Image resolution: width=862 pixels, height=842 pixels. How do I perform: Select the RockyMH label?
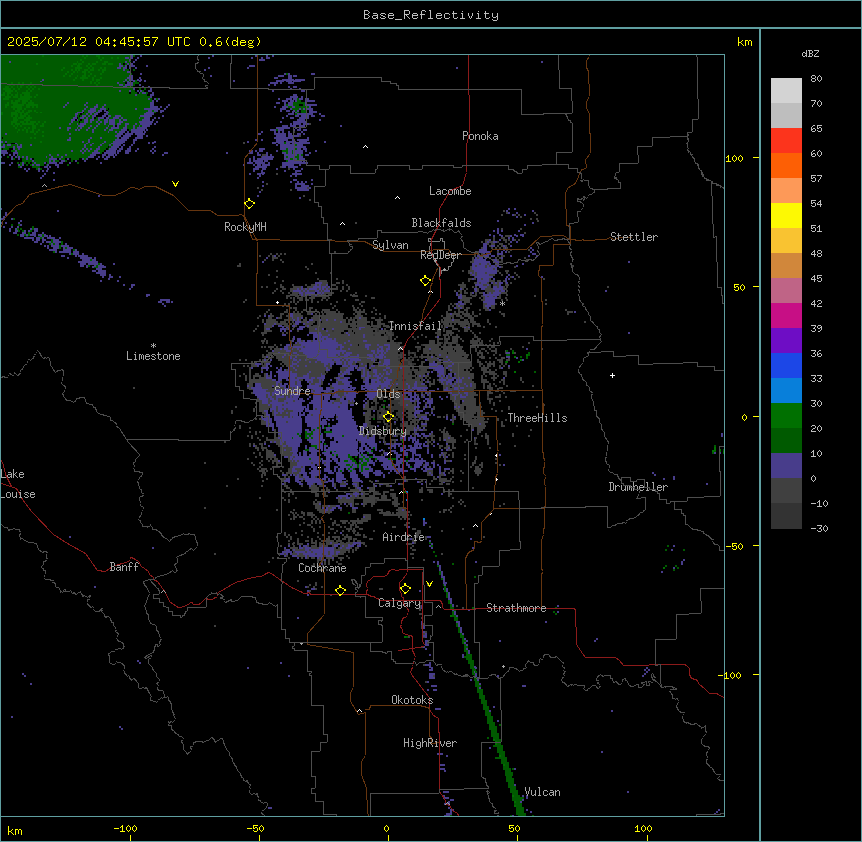[245, 227]
